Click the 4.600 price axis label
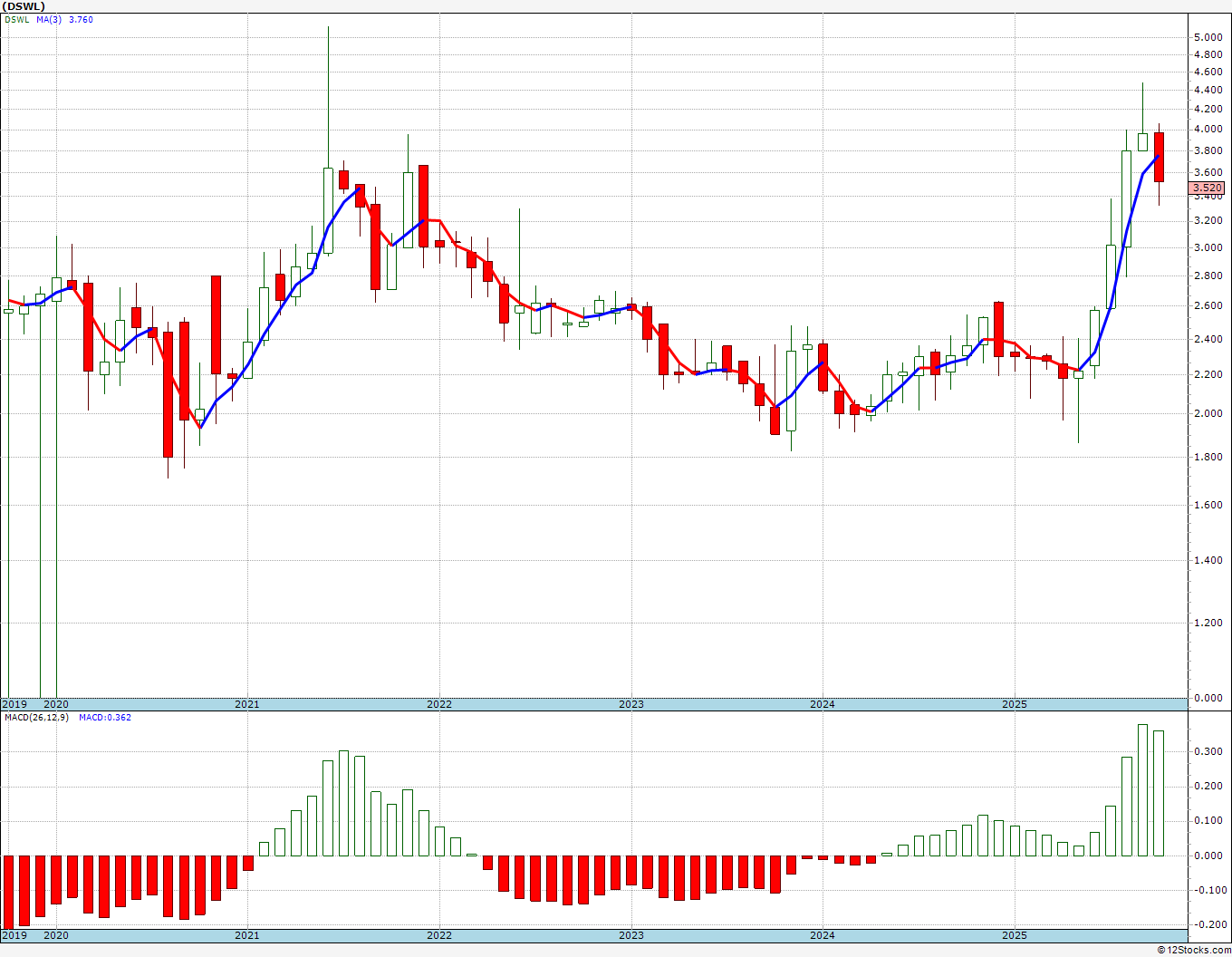Viewport: 1232px width, 957px height. tap(1208, 72)
